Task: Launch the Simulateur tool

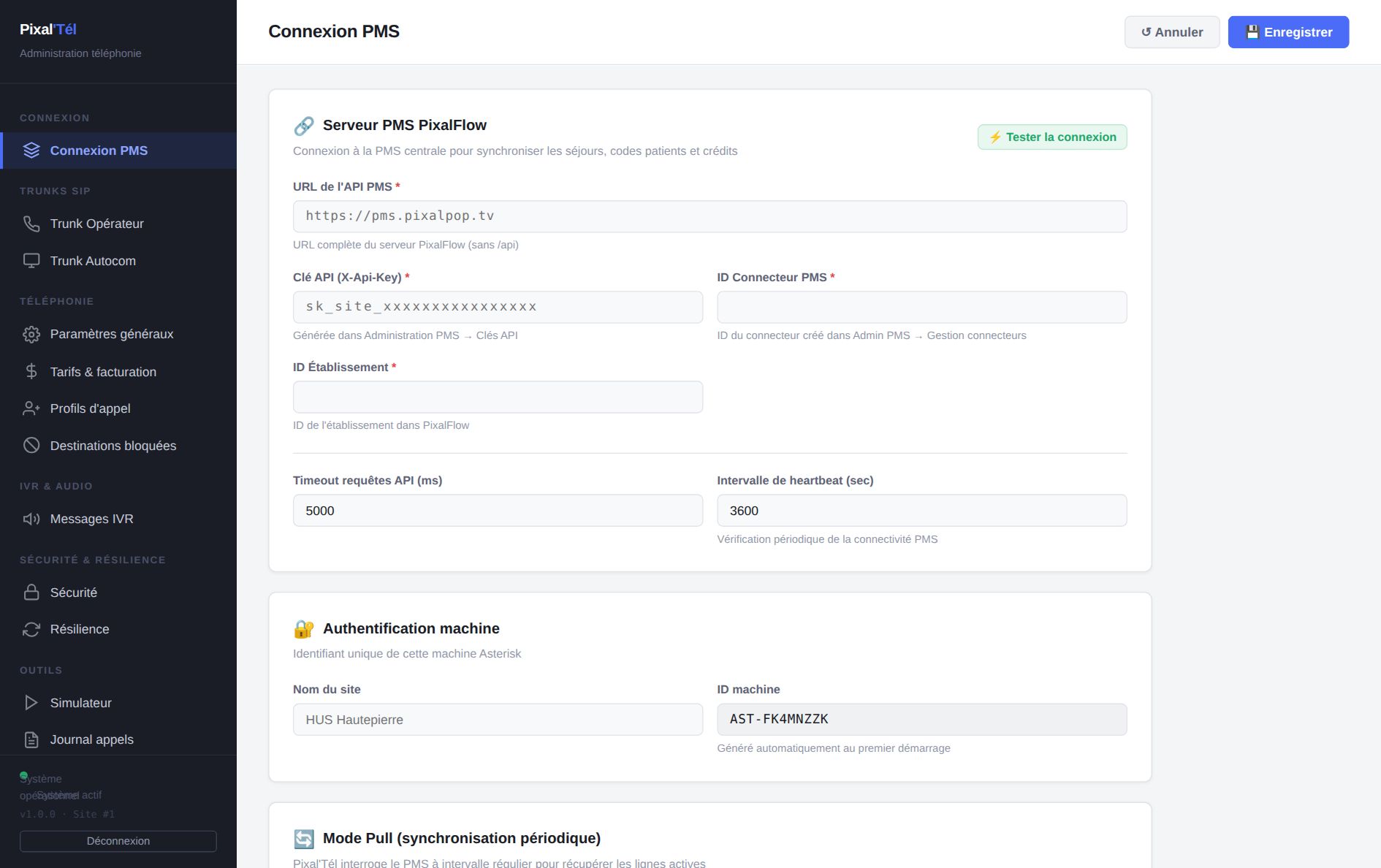Action: tap(118, 703)
